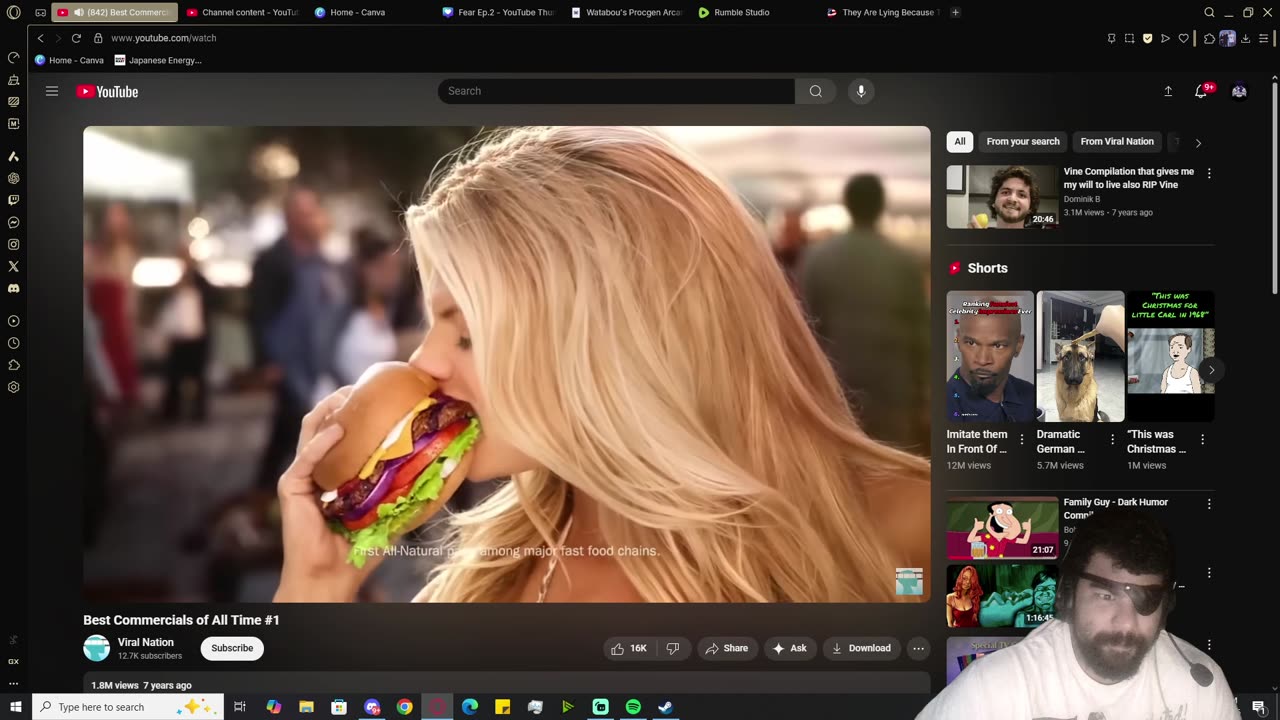Open the ad blocker shield icon
Viewport: 1280px width, 720px height.
(x=1147, y=38)
